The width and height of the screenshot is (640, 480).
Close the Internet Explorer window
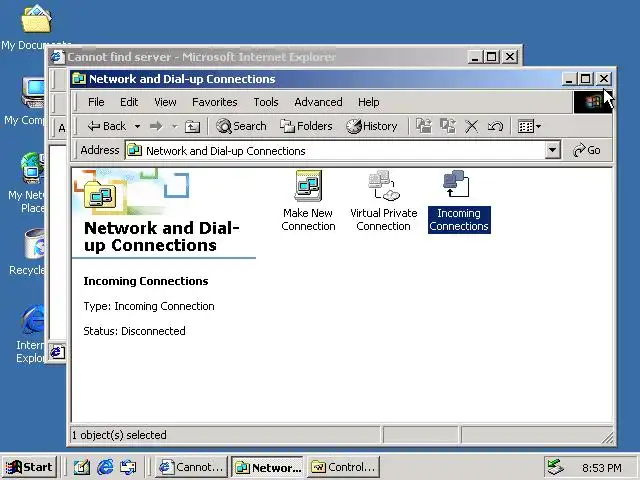tap(510, 57)
